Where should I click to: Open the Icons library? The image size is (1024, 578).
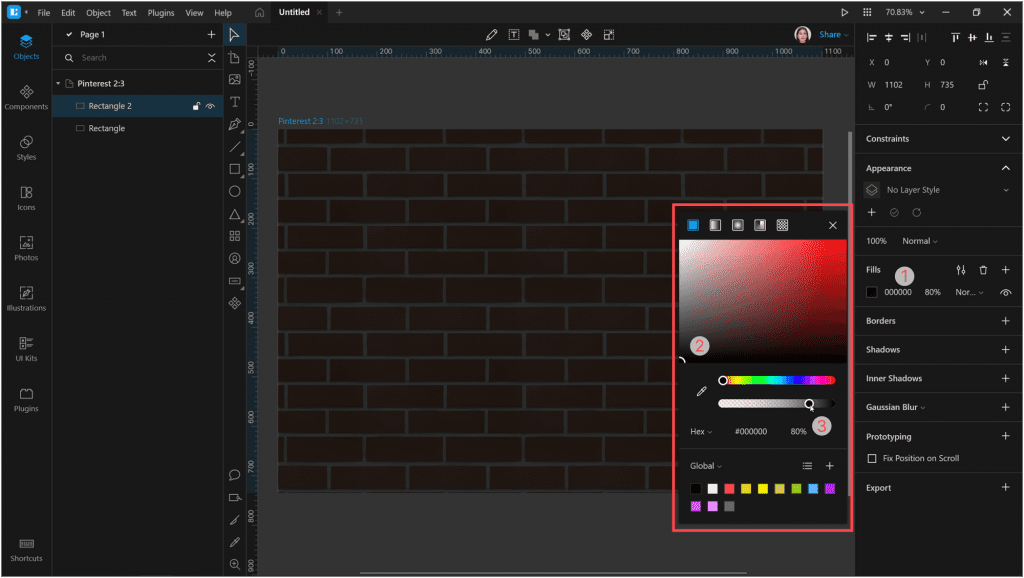(26, 198)
